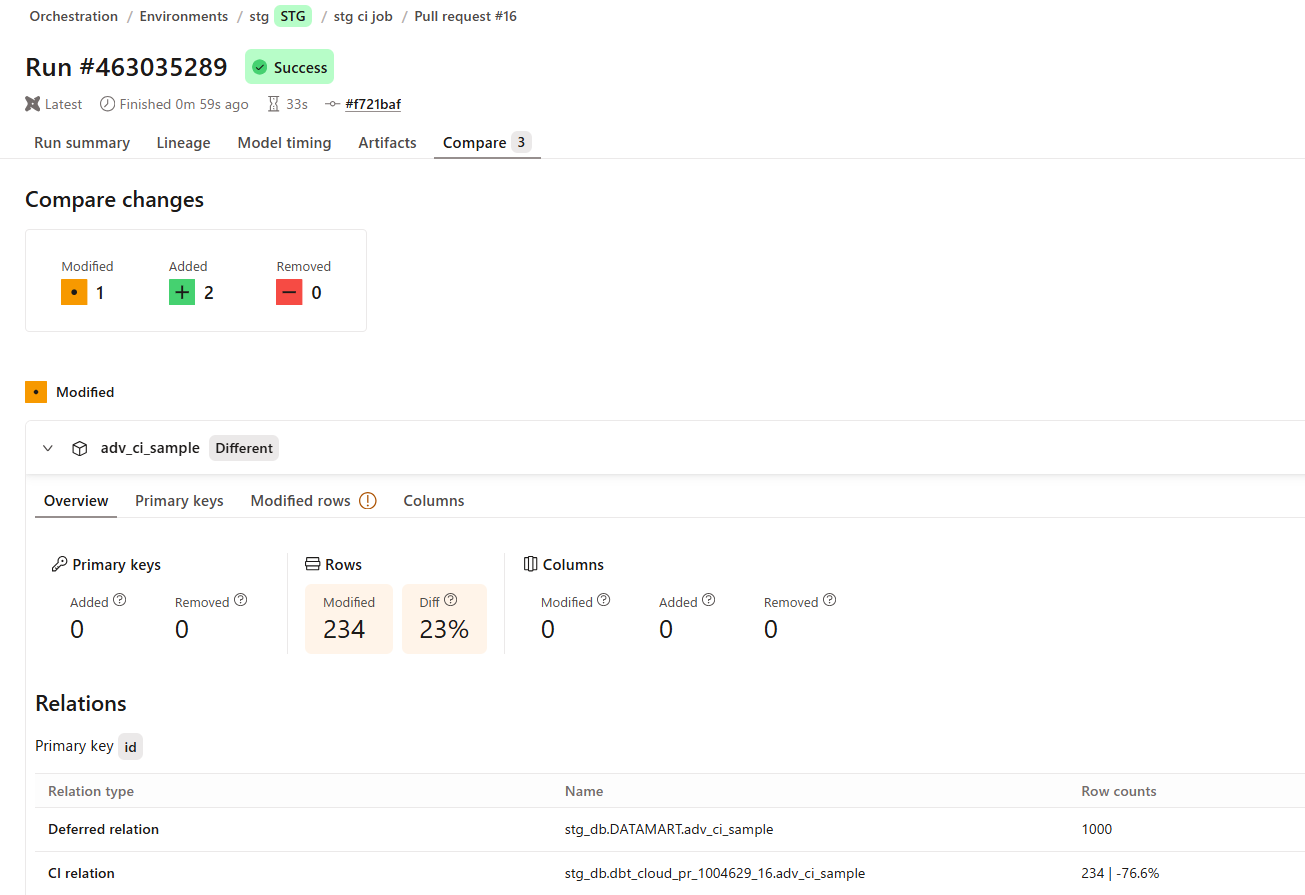Click the row count 234 | -76.6%
The height and width of the screenshot is (895, 1305).
click(x=1120, y=873)
